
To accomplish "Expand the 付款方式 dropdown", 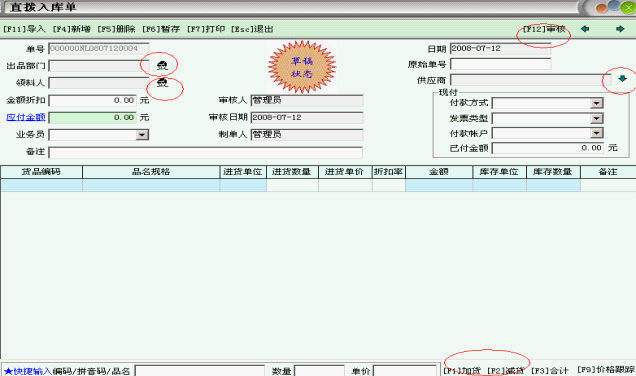I will coord(596,103).
